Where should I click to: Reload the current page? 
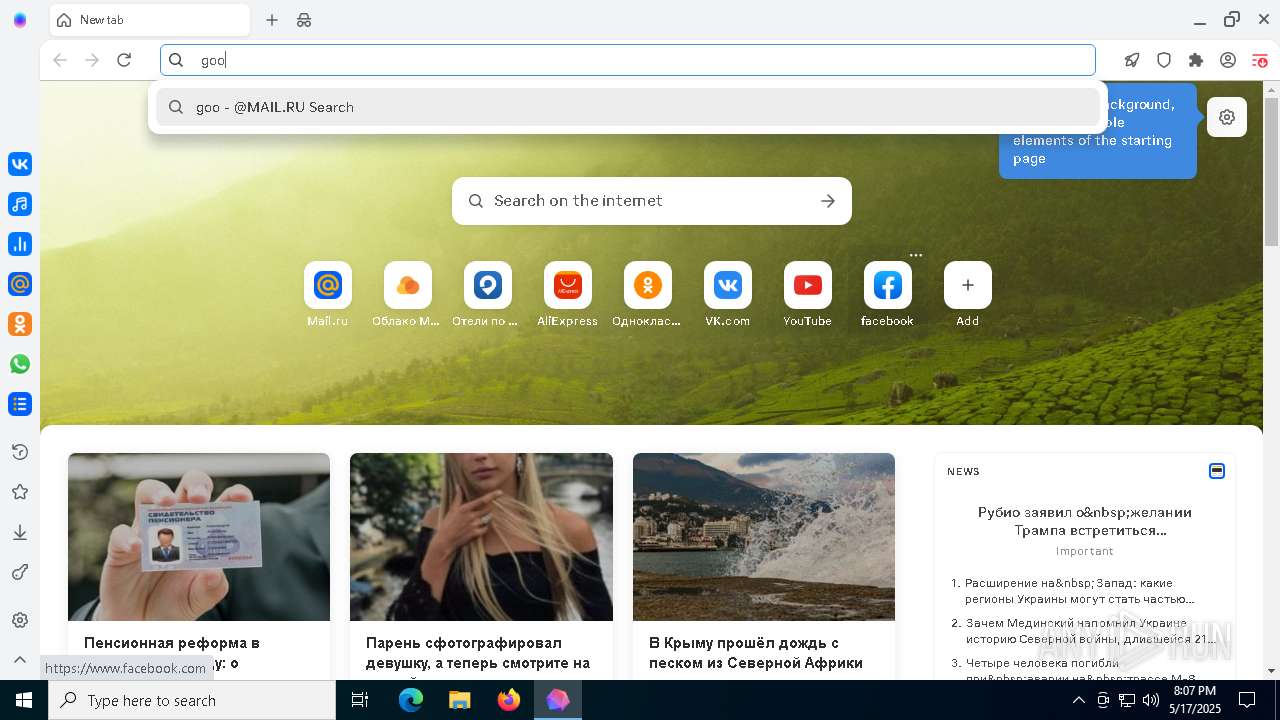tap(124, 60)
